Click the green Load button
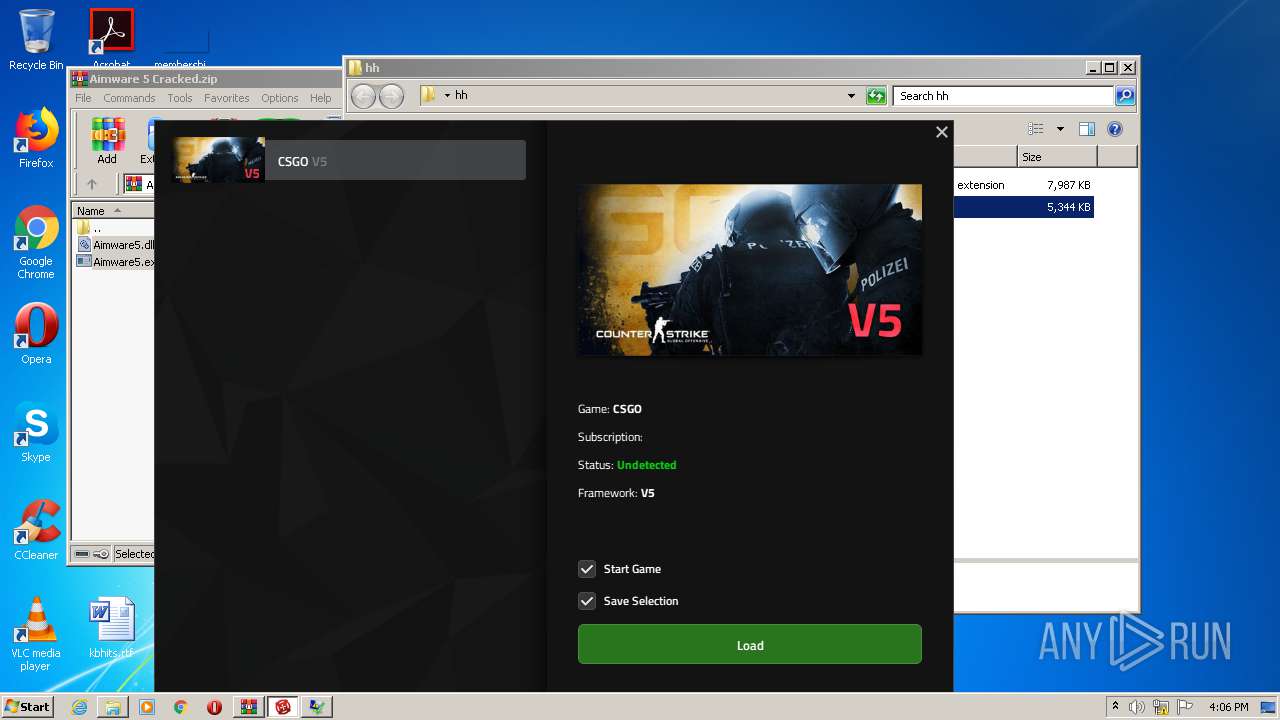1280x720 pixels. point(749,645)
